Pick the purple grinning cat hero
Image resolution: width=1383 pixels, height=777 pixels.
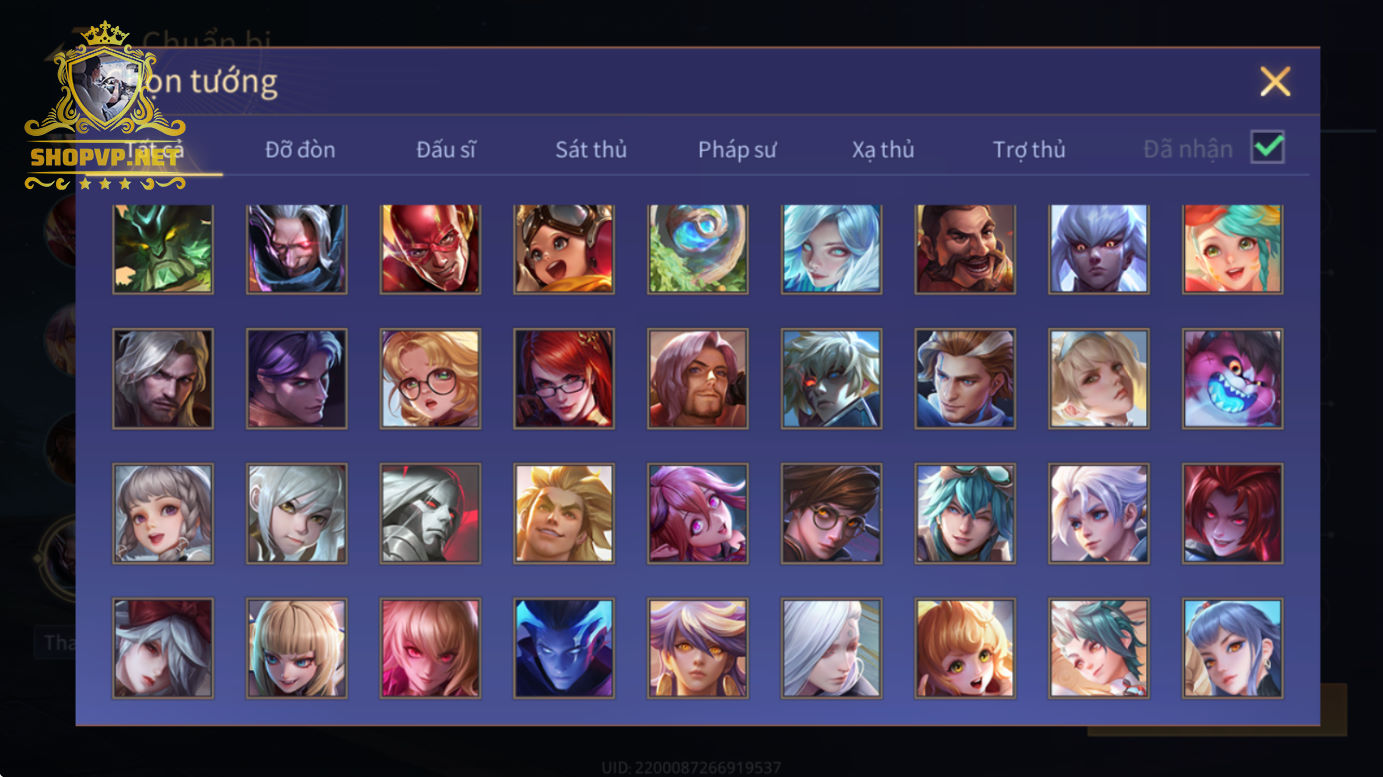[1233, 379]
